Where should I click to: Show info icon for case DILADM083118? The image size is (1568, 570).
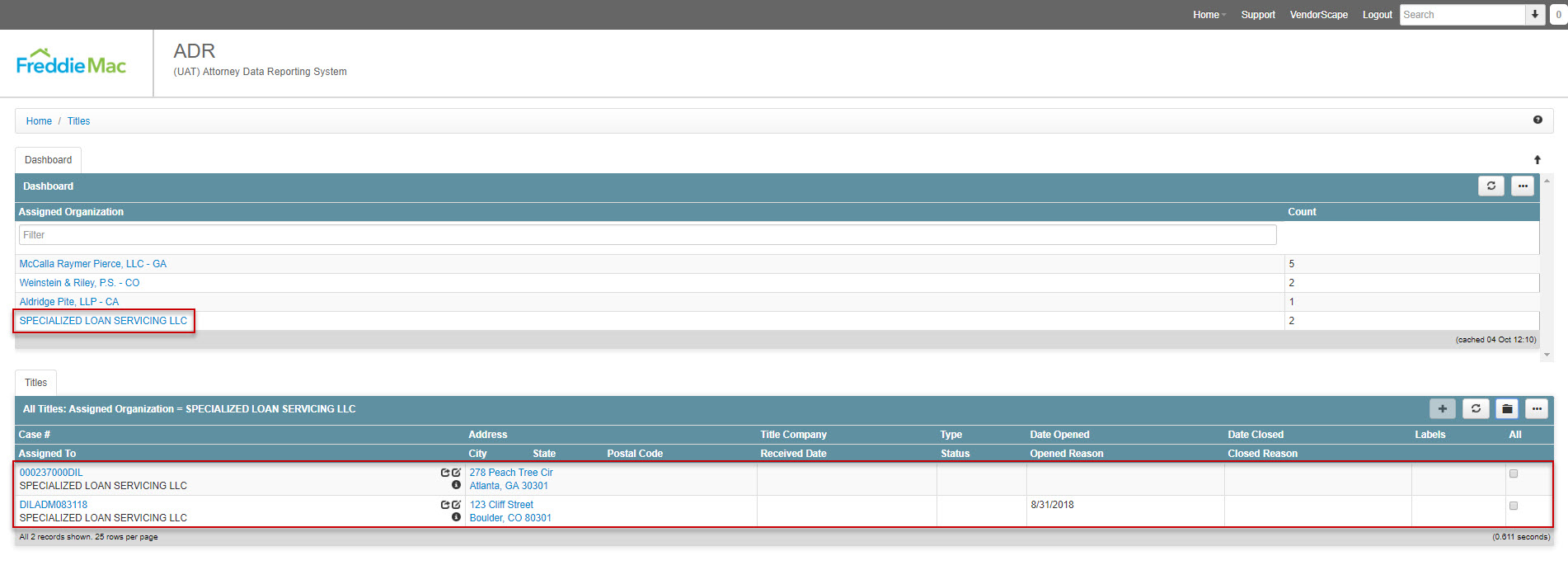456,517
